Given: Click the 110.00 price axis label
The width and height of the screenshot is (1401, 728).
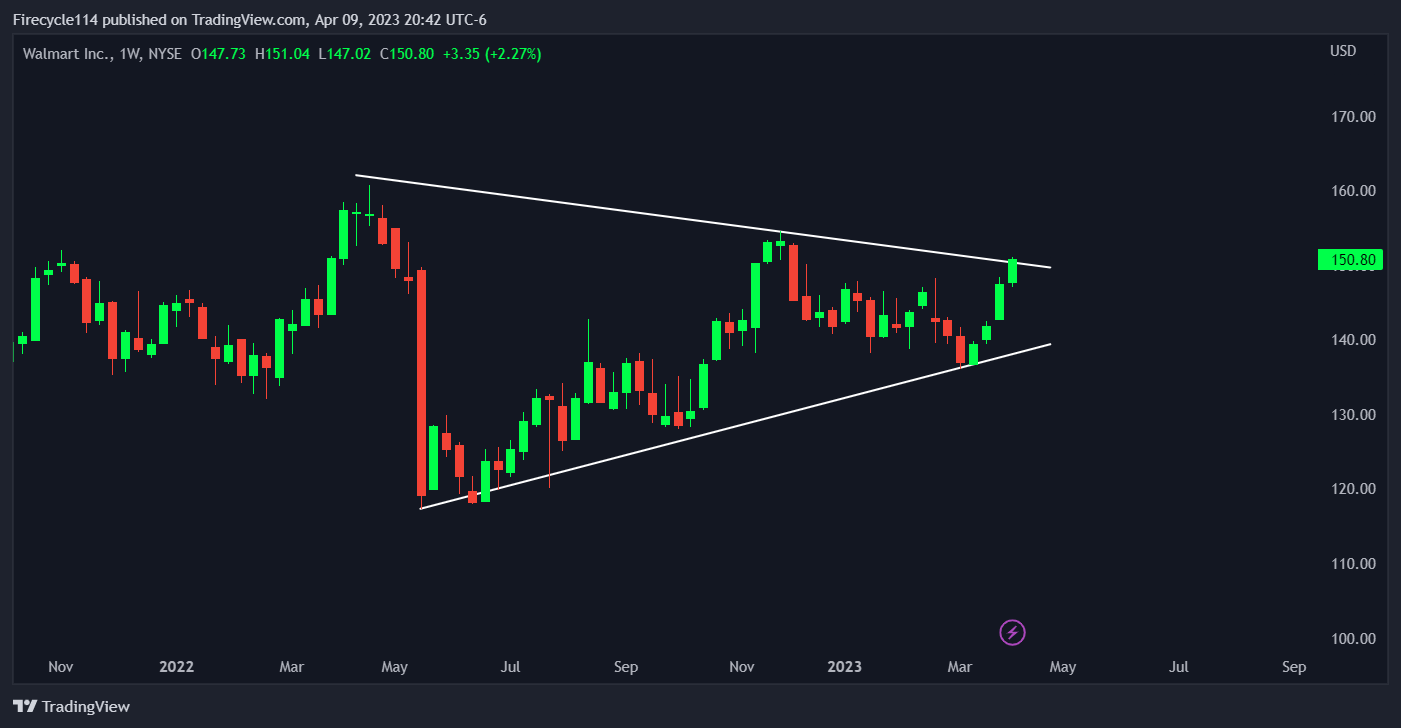Looking at the screenshot, I should pos(1354,564).
